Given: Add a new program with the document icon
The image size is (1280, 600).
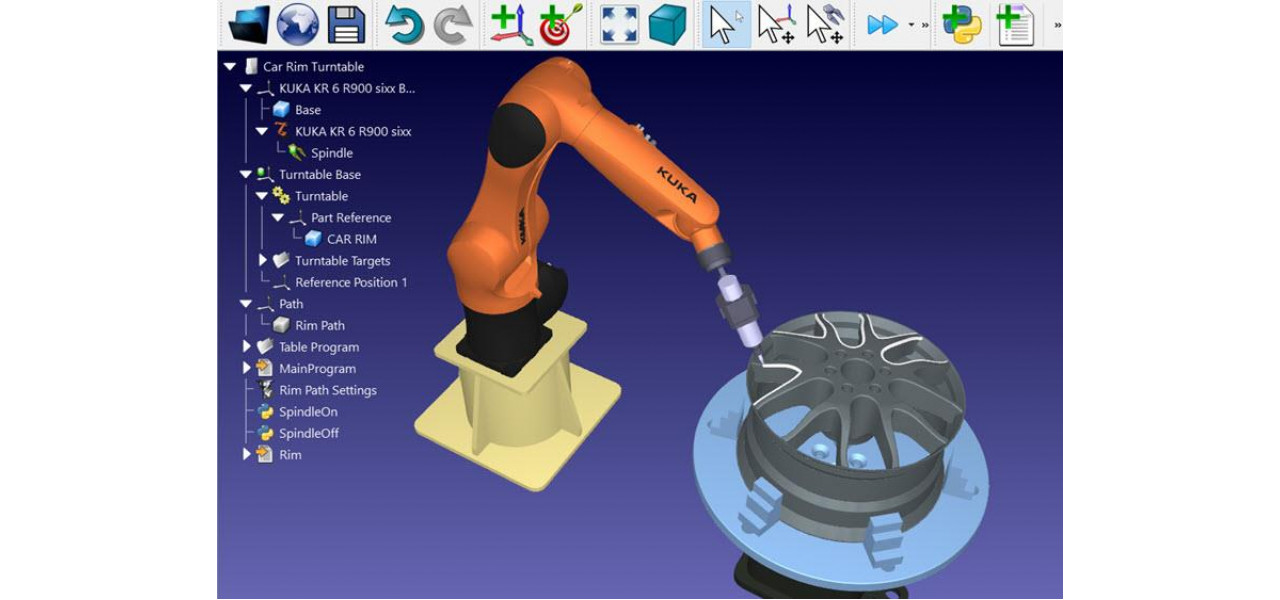Looking at the screenshot, I should (x=1014, y=25).
